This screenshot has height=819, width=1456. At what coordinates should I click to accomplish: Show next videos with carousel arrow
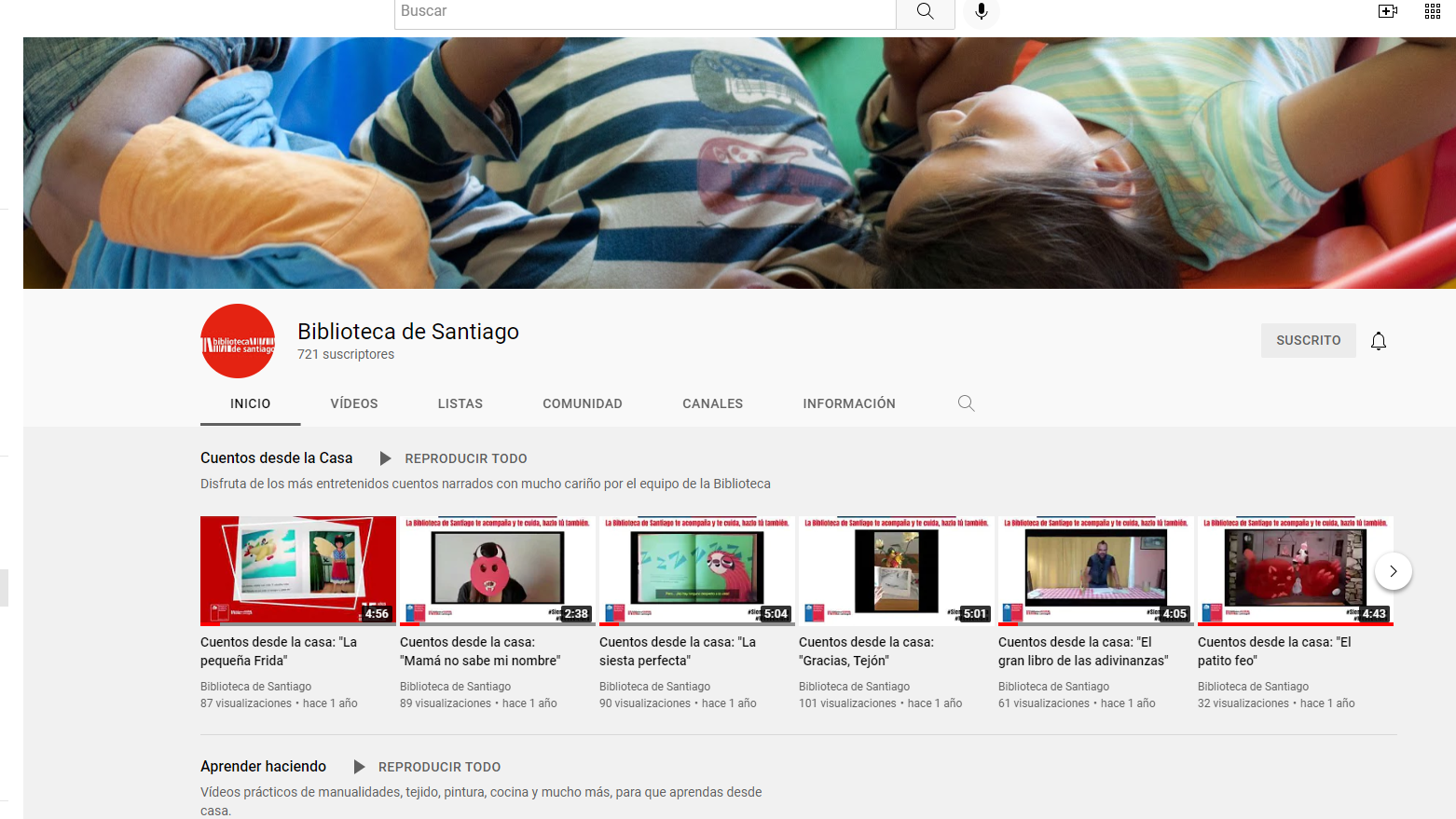[1393, 571]
